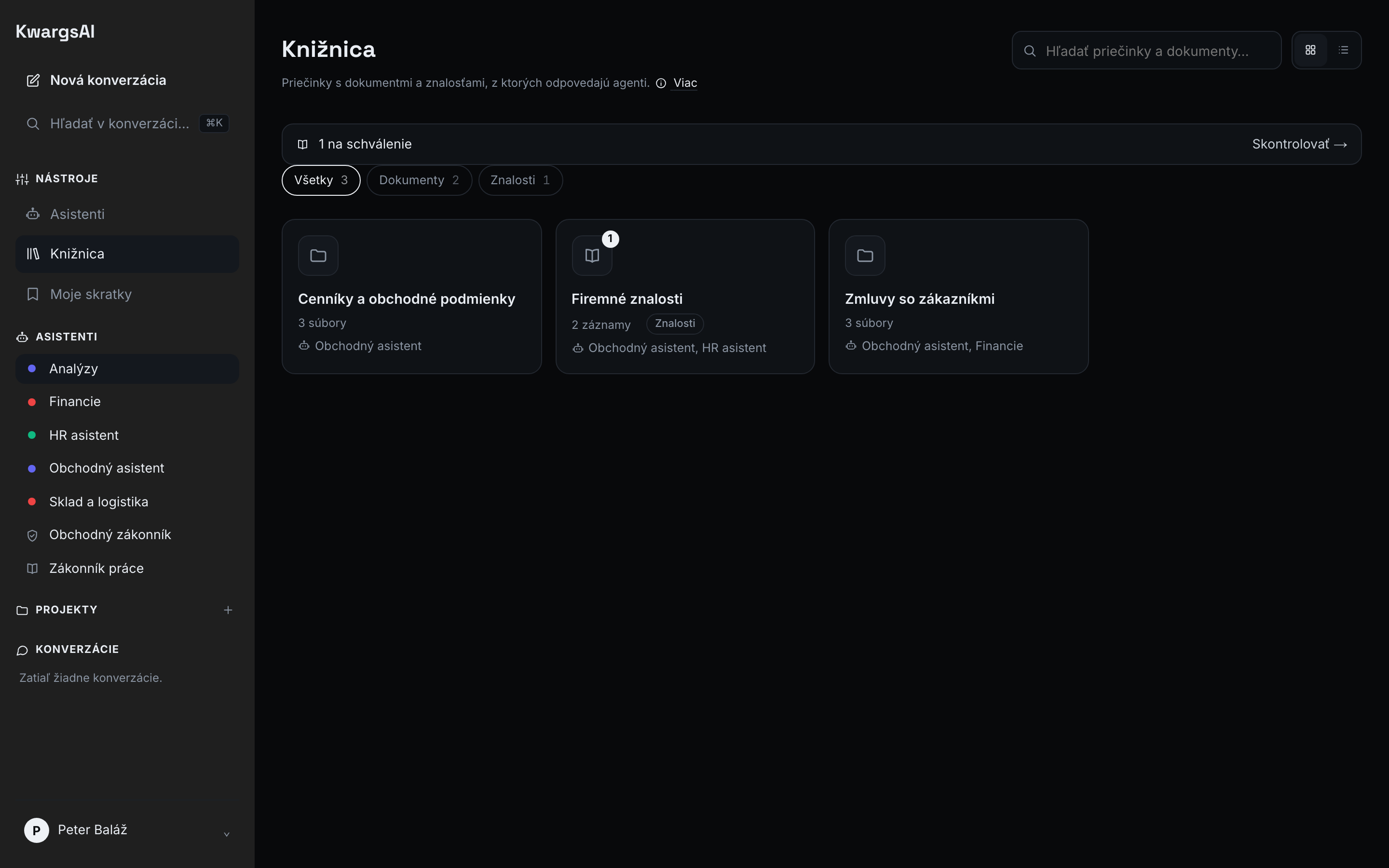
Task: Open Asistenti via the robot icon
Action: click(x=33, y=214)
